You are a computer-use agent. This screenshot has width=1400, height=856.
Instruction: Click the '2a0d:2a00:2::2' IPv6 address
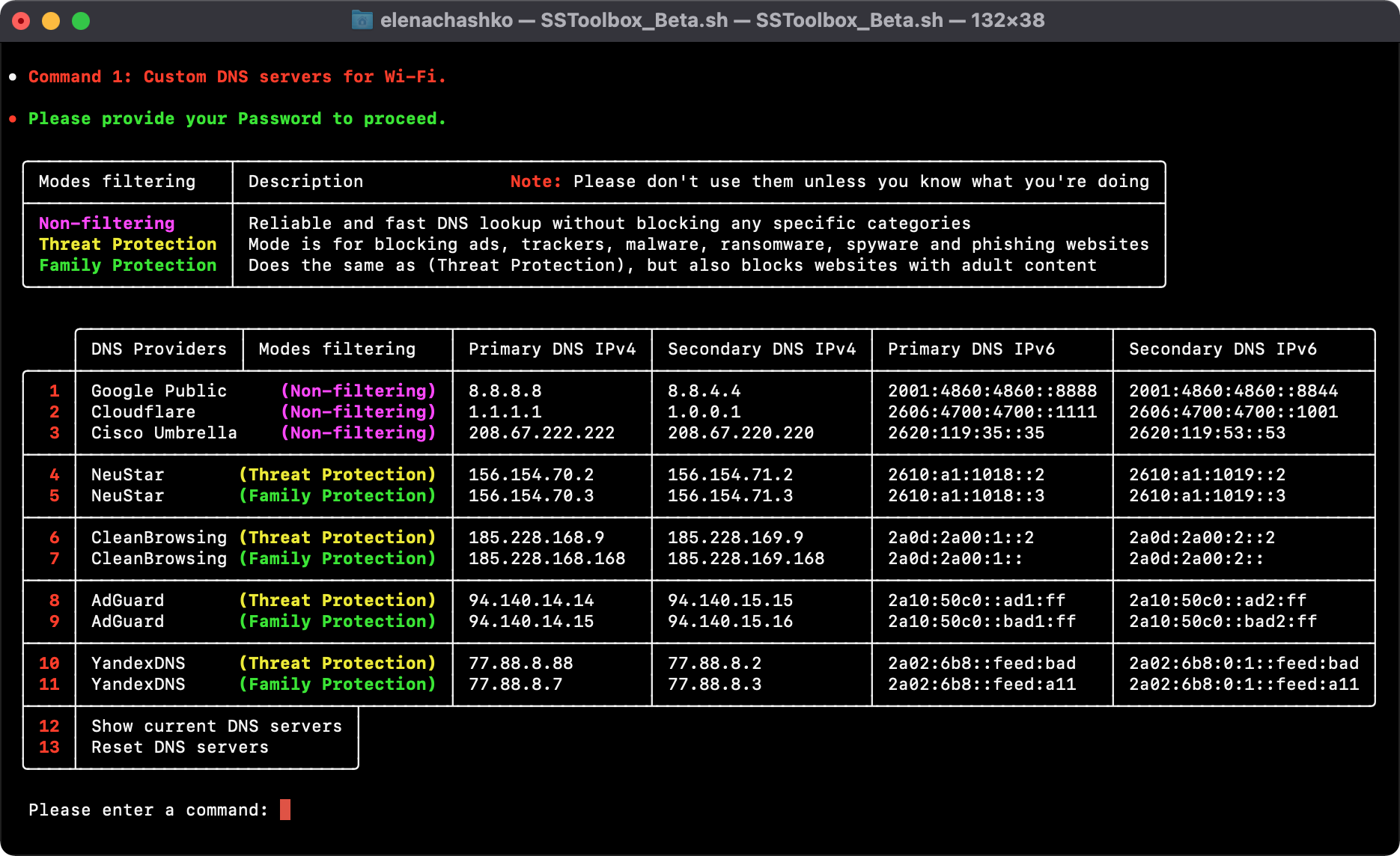[1202, 538]
